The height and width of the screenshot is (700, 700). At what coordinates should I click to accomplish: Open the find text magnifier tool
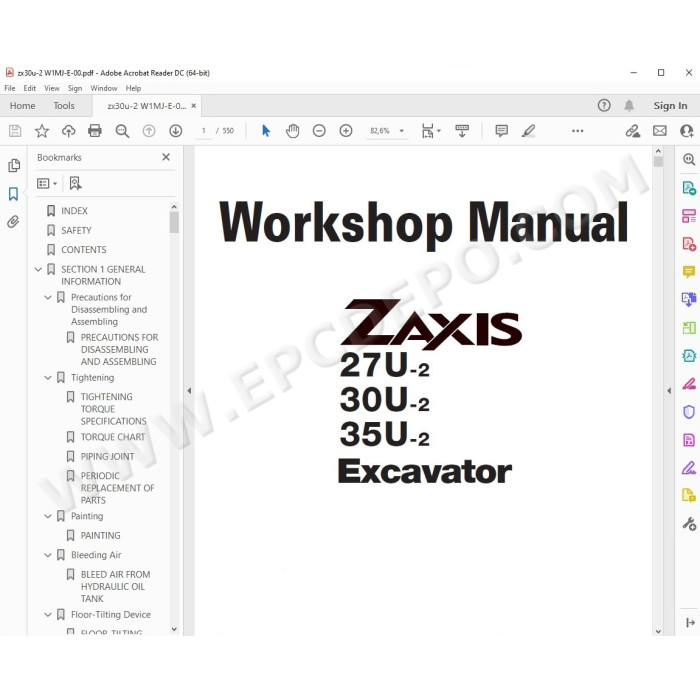click(122, 131)
